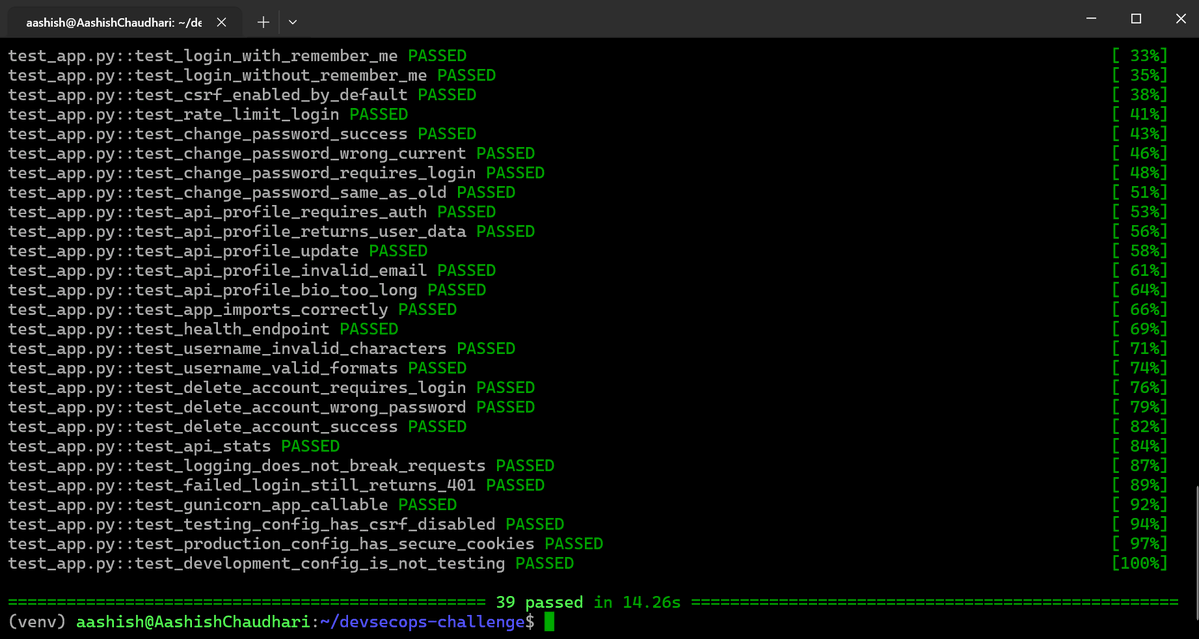Click test_gunicorn_app_callable result line

click(232, 504)
